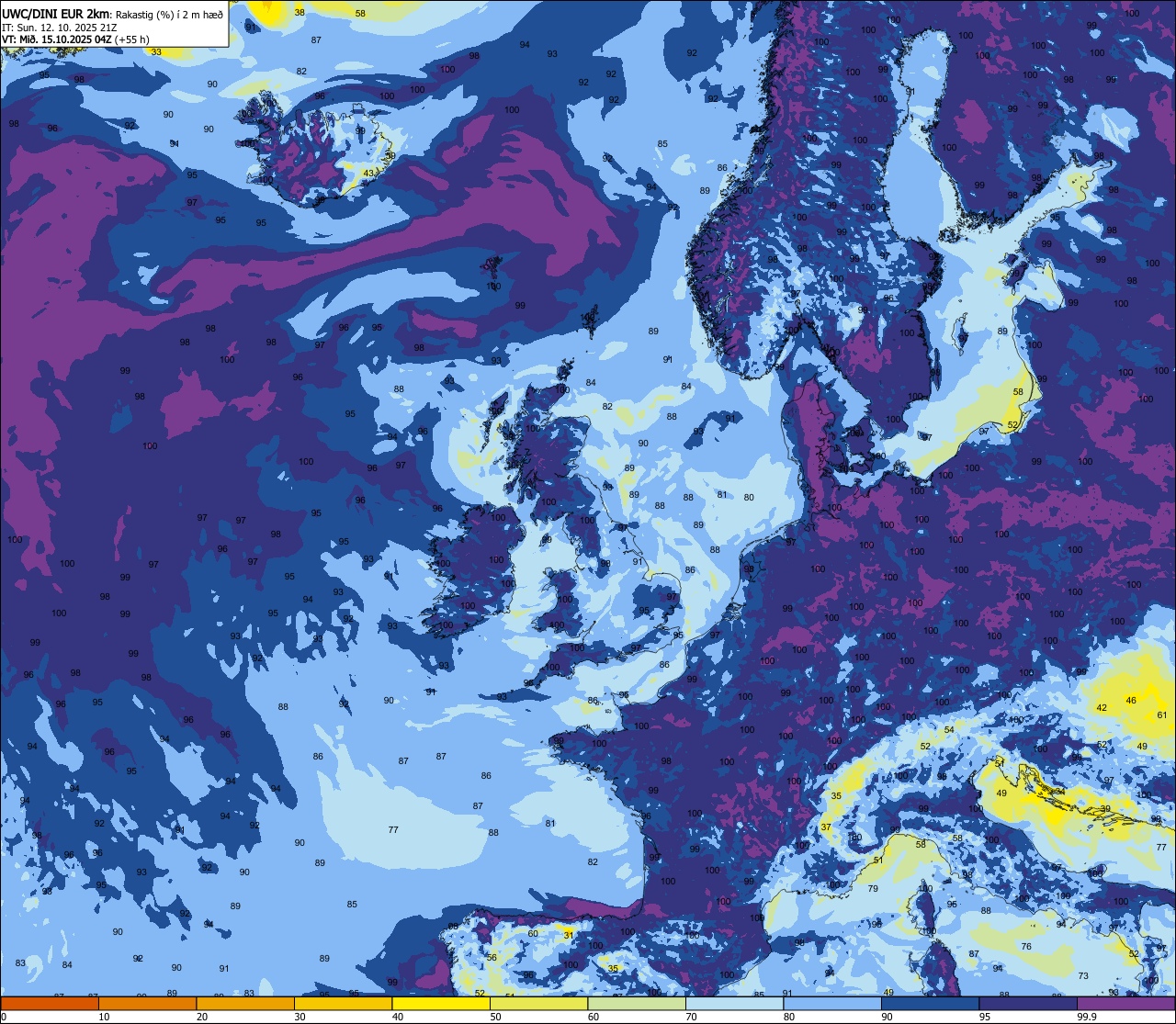Screen dimensions: 1176x1024
Task: Click the '33' value below the header box
Action: (x=156, y=52)
